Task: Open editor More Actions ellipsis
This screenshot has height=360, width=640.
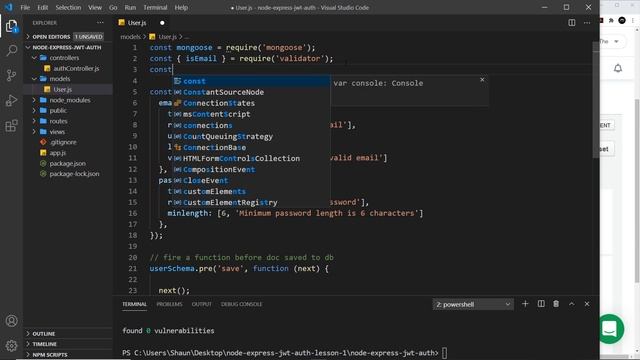Action: (x=587, y=23)
